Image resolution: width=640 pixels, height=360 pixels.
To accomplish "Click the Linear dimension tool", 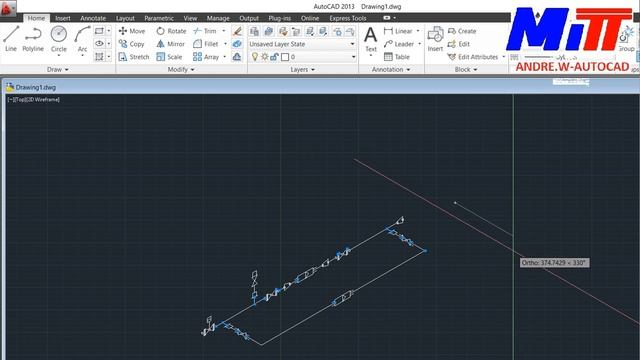I will click(x=398, y=31).
